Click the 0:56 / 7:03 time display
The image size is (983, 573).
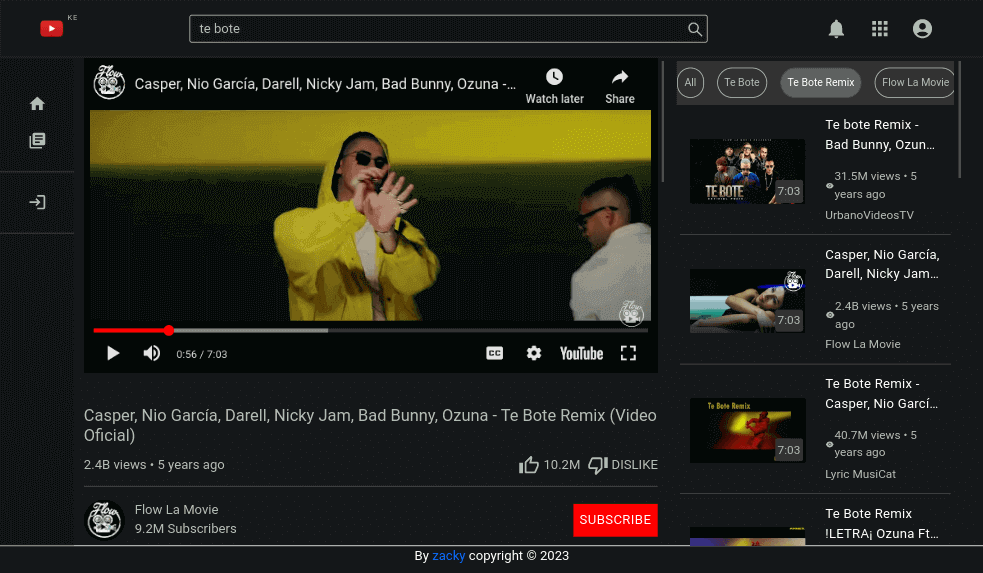(x=201, y=354)
